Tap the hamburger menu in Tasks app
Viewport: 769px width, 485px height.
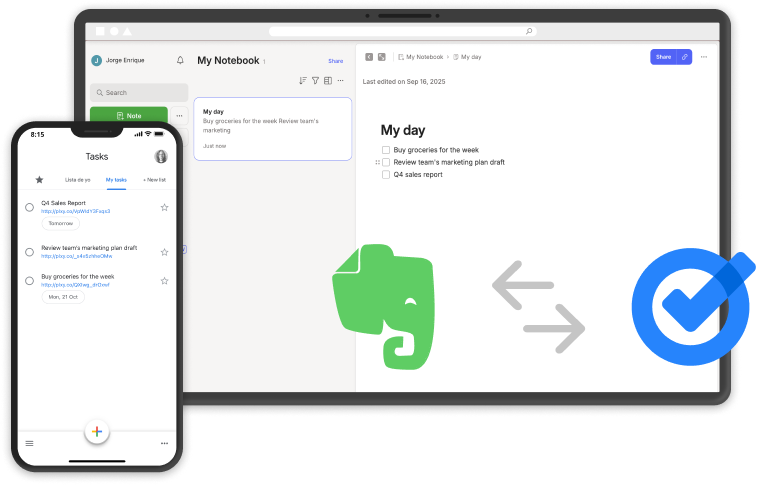pyautogui.click(x=29, y=443)
